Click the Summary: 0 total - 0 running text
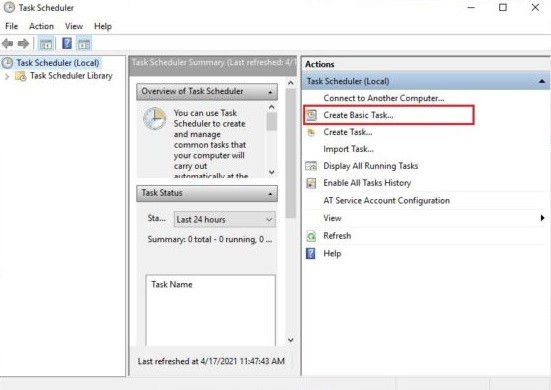This screenshot has width=551, height=390. (209, 240)
